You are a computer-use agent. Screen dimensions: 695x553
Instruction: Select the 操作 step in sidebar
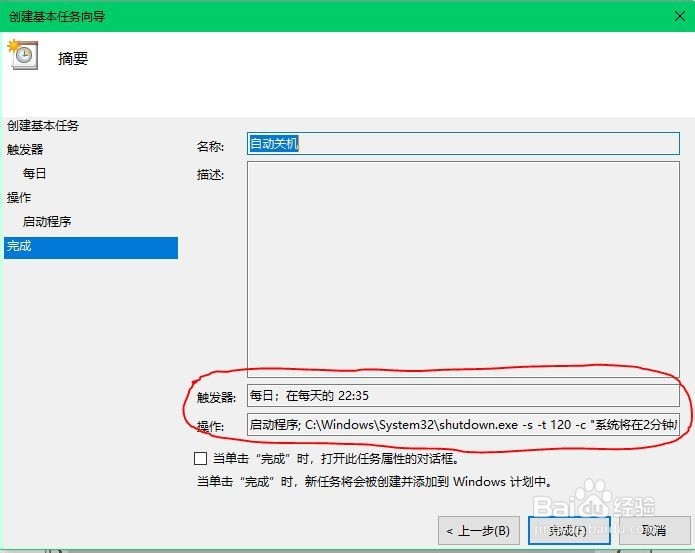(19, 198)
